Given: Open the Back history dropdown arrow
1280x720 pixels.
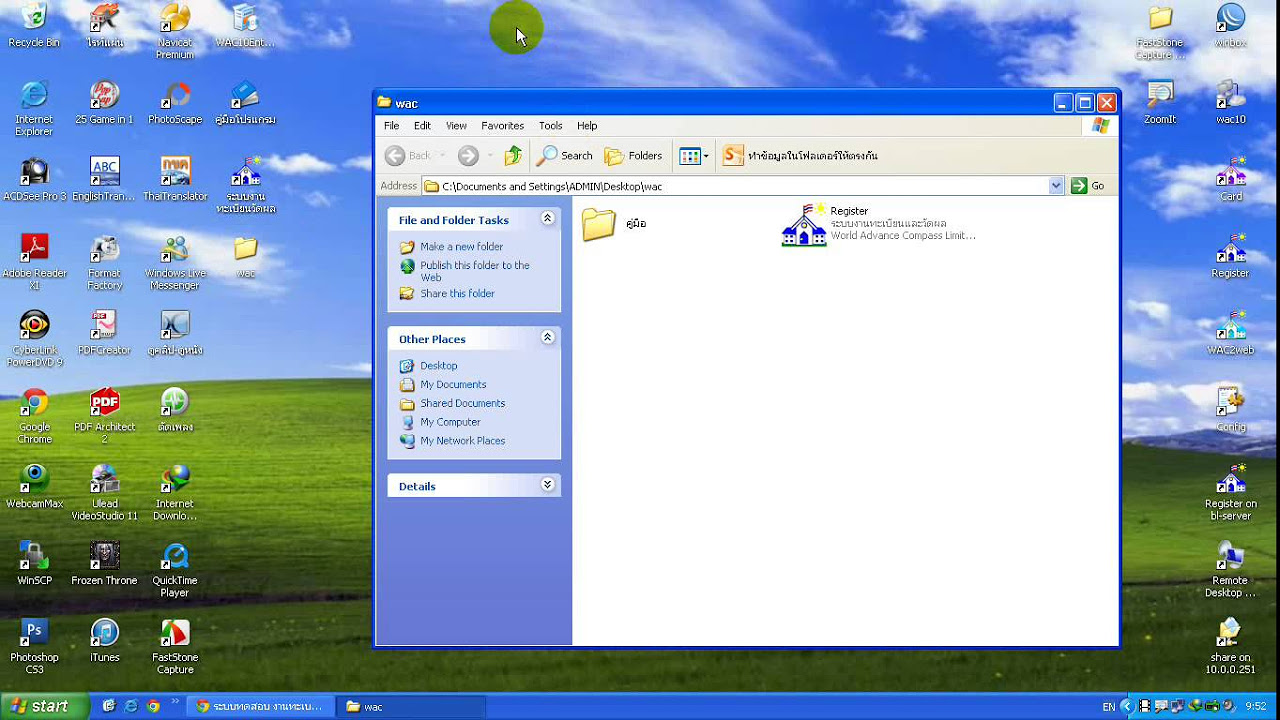Looking at the screenshot, I should 443,156.
